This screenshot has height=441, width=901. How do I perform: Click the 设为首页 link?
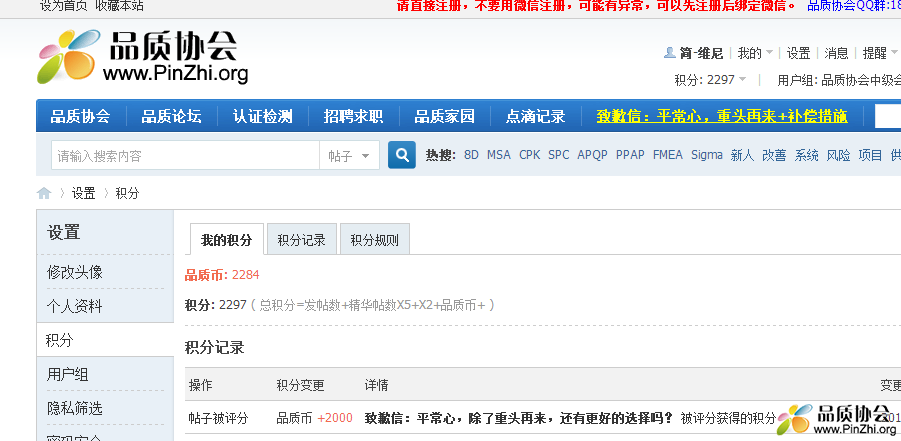[x=64, y=6]
